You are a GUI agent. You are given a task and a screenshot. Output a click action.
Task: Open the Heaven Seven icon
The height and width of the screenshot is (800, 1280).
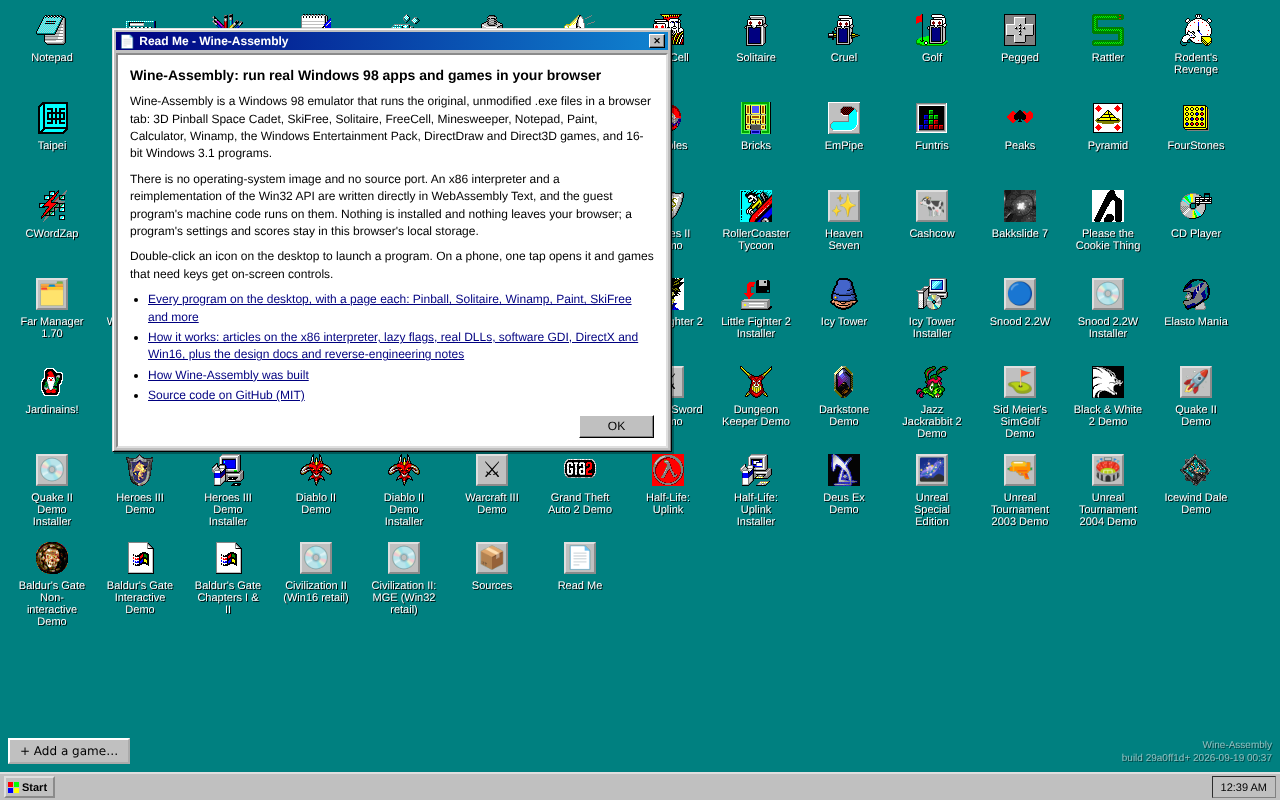click(844, 206)
